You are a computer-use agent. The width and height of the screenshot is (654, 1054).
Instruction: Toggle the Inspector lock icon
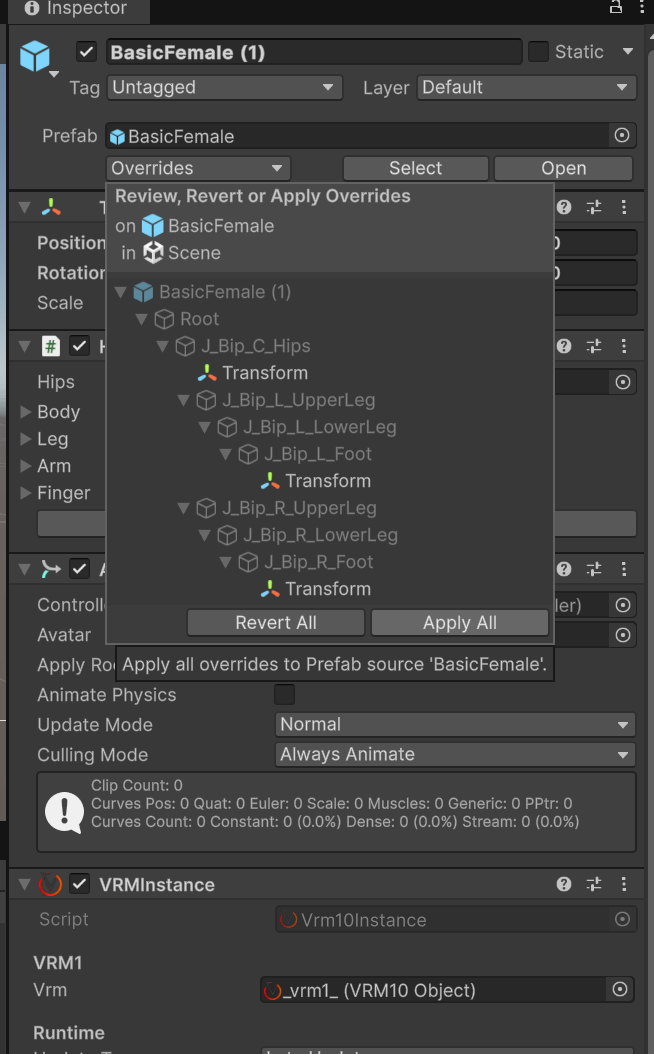coord(616,7)
